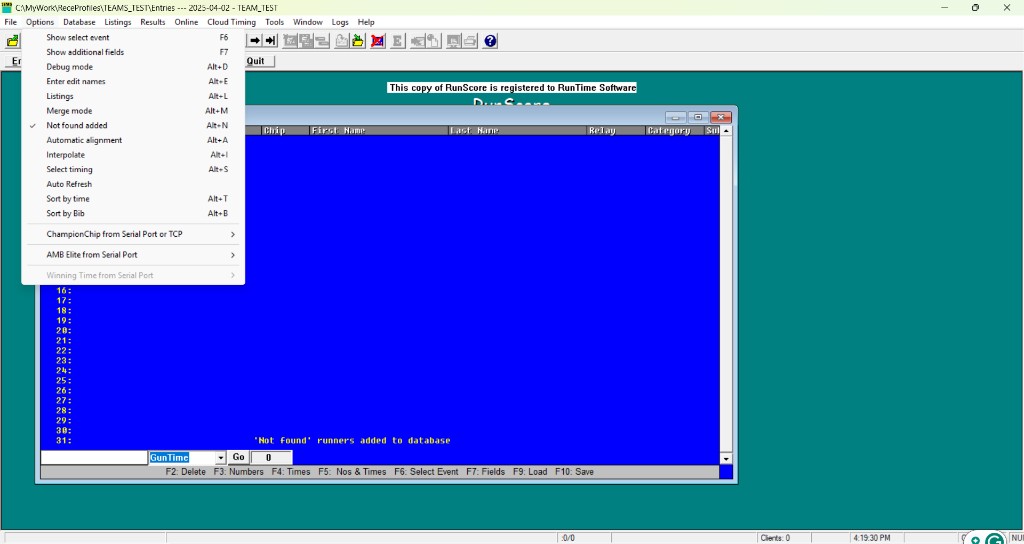Open the Results menu
The image size is (1024, 544).
(x=153, y=22)
